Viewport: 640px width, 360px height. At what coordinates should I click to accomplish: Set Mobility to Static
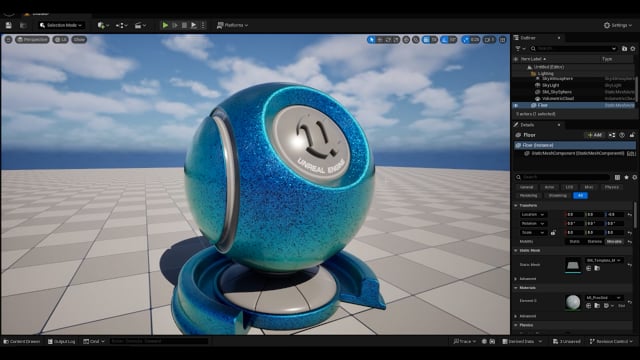pos(574,242)
